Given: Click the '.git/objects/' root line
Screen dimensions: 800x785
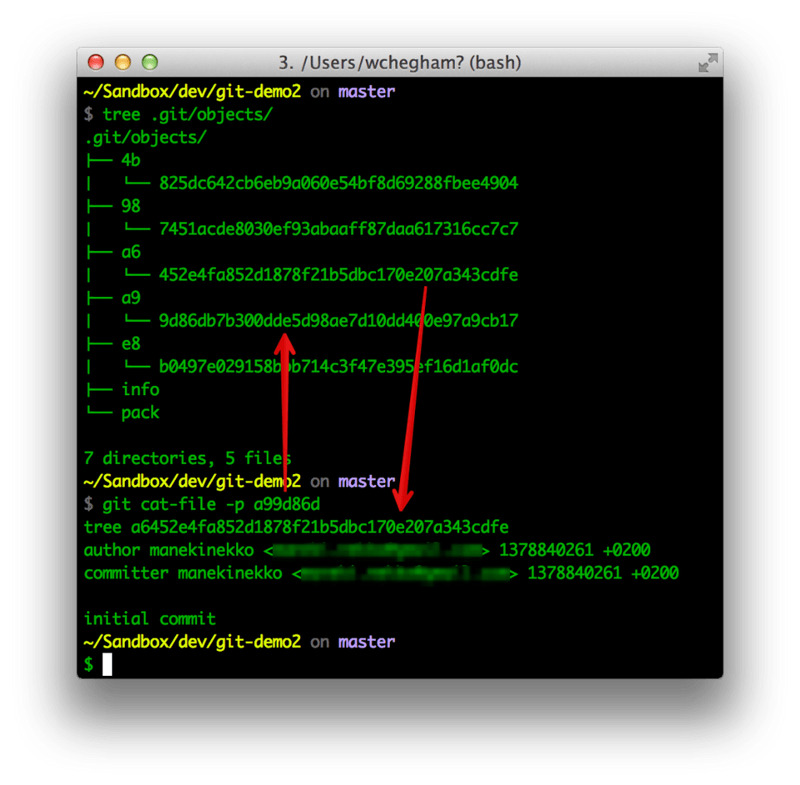Looking at the screenshot, I should [x=145, y=138].
